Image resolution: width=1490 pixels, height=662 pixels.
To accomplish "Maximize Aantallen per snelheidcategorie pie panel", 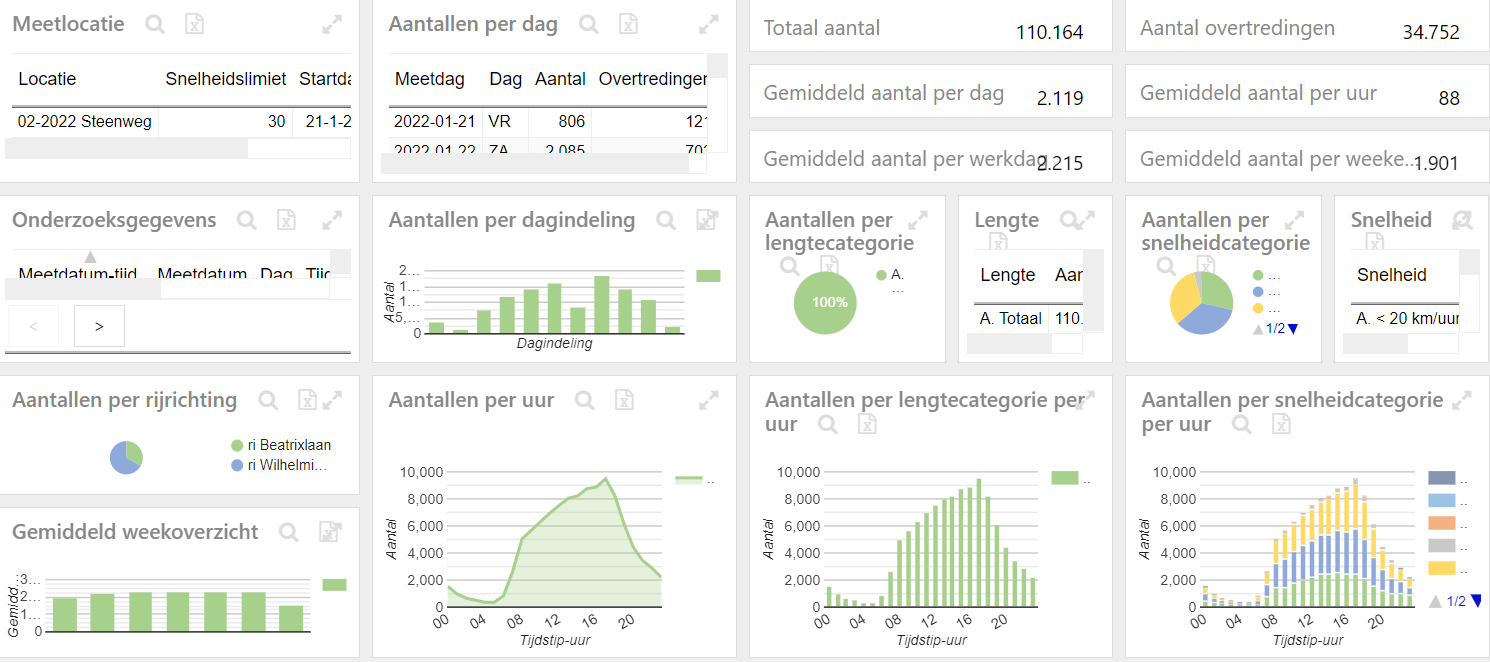I will (x=1294, y=221).
